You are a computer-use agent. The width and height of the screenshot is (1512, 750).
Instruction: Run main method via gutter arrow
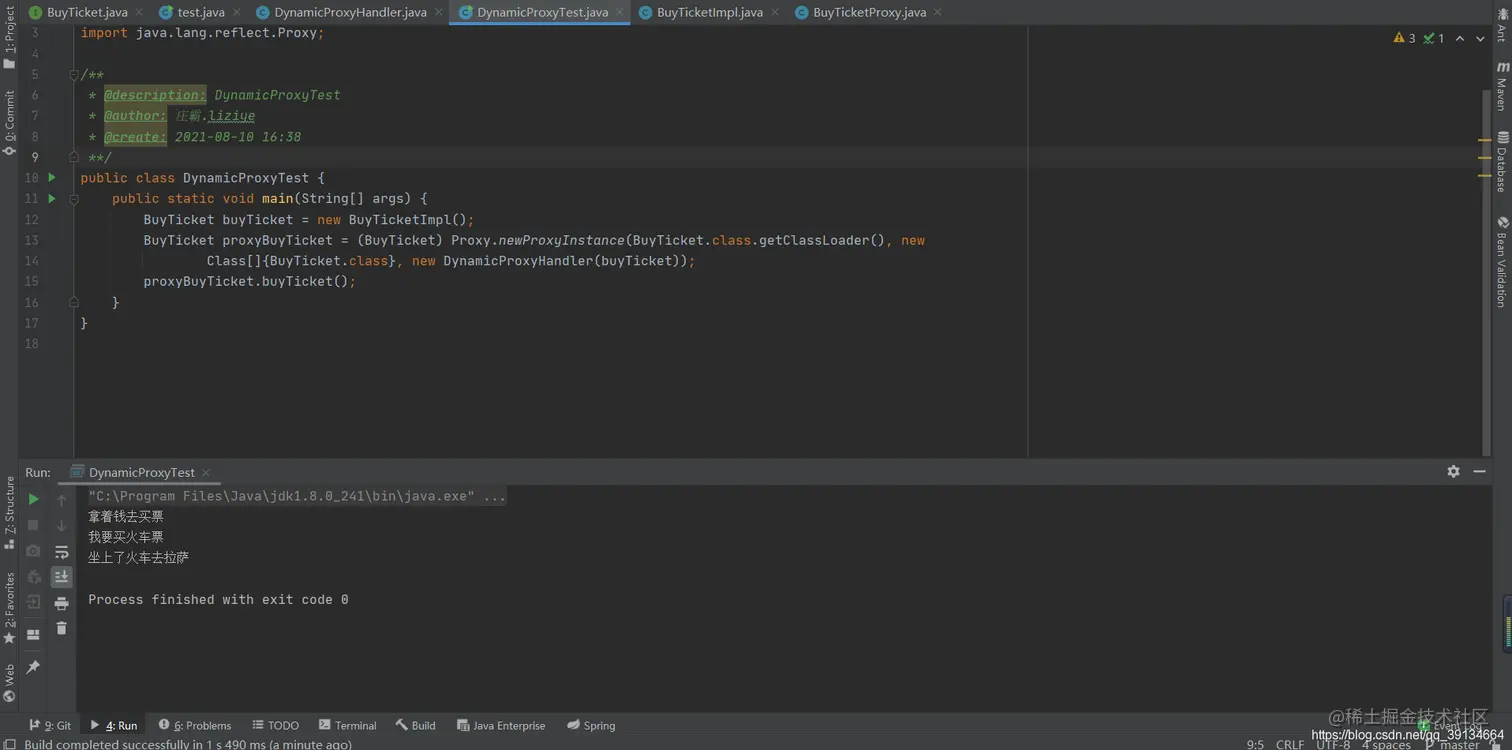click(x=52, y=199)
